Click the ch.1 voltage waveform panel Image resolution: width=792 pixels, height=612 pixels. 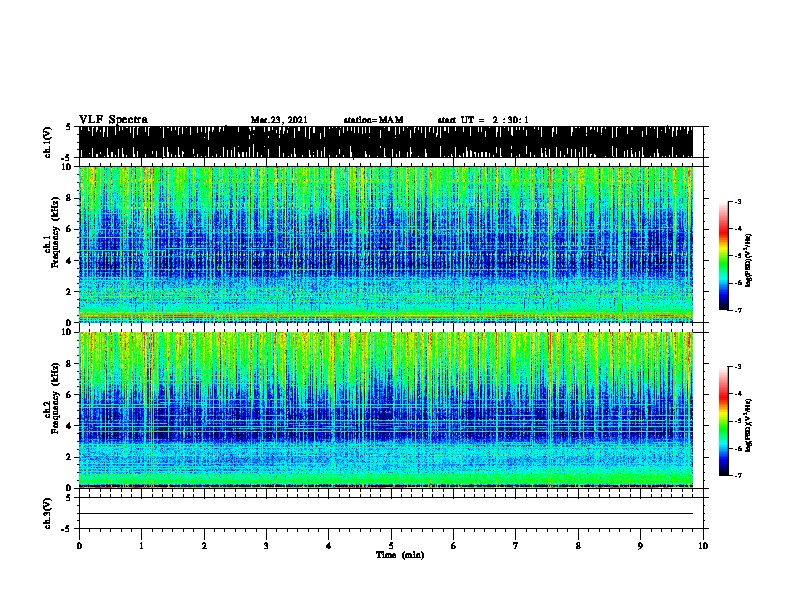(386, 142)
